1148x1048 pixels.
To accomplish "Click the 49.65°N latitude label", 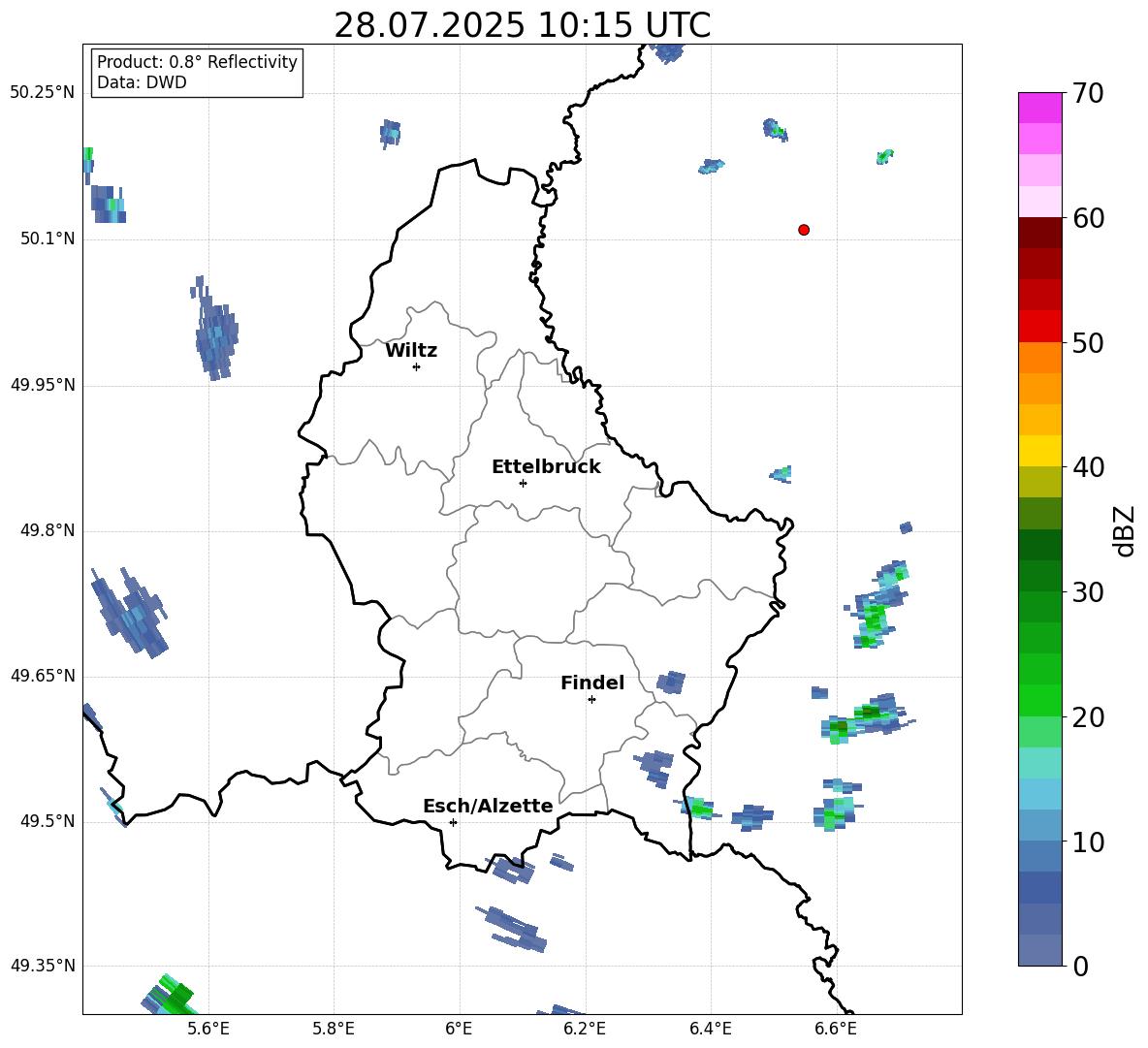I will point(43,676).
